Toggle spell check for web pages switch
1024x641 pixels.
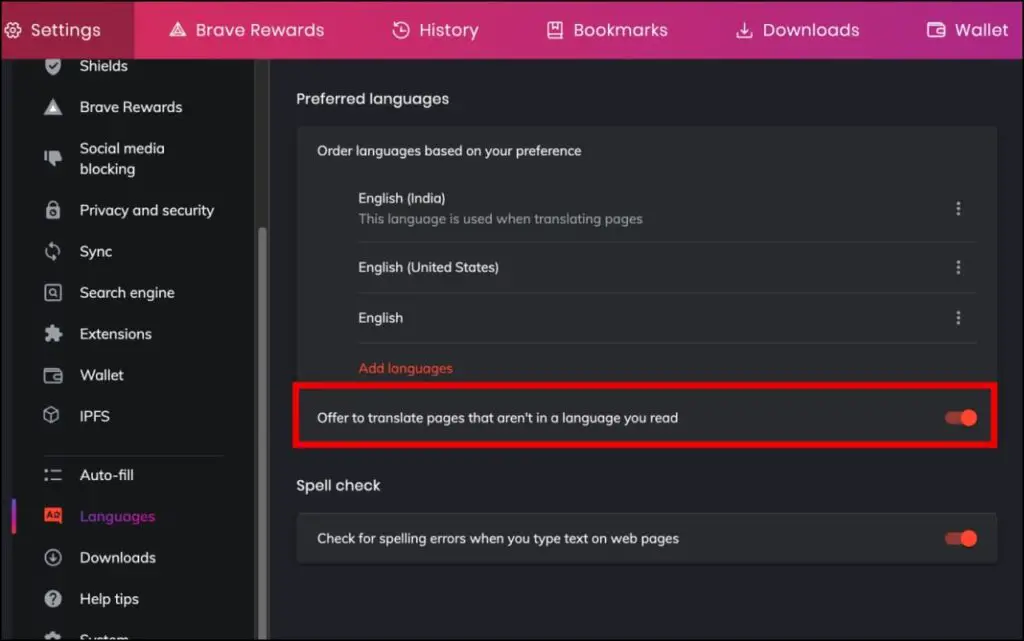pyautogui.click(x=961, y=539)
